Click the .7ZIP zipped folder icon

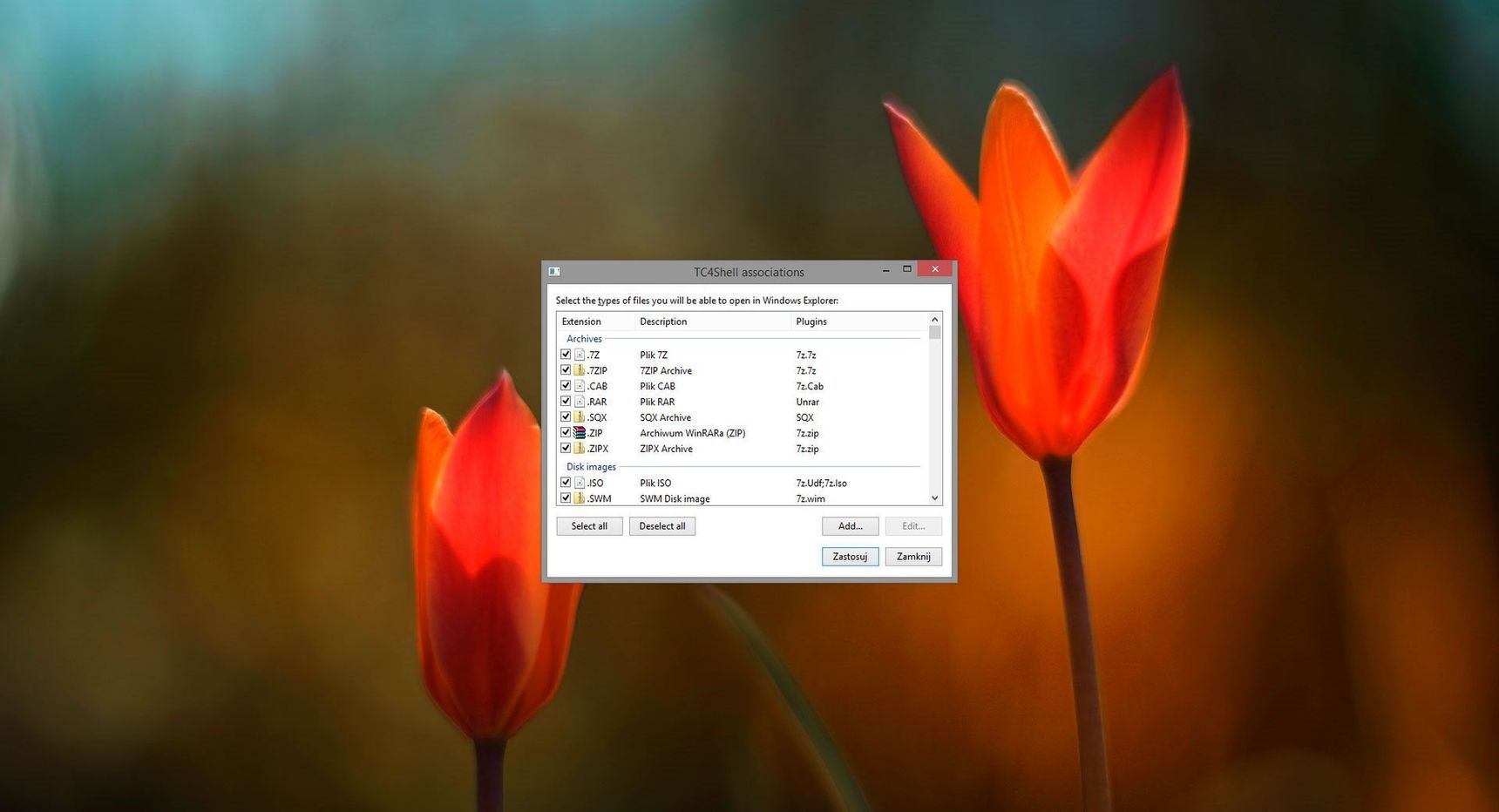580,370
